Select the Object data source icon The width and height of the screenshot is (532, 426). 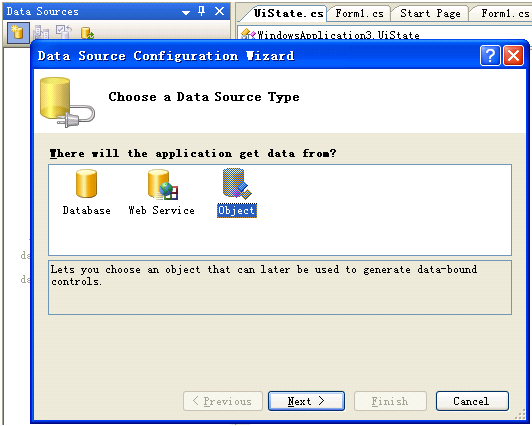(237, 183)
